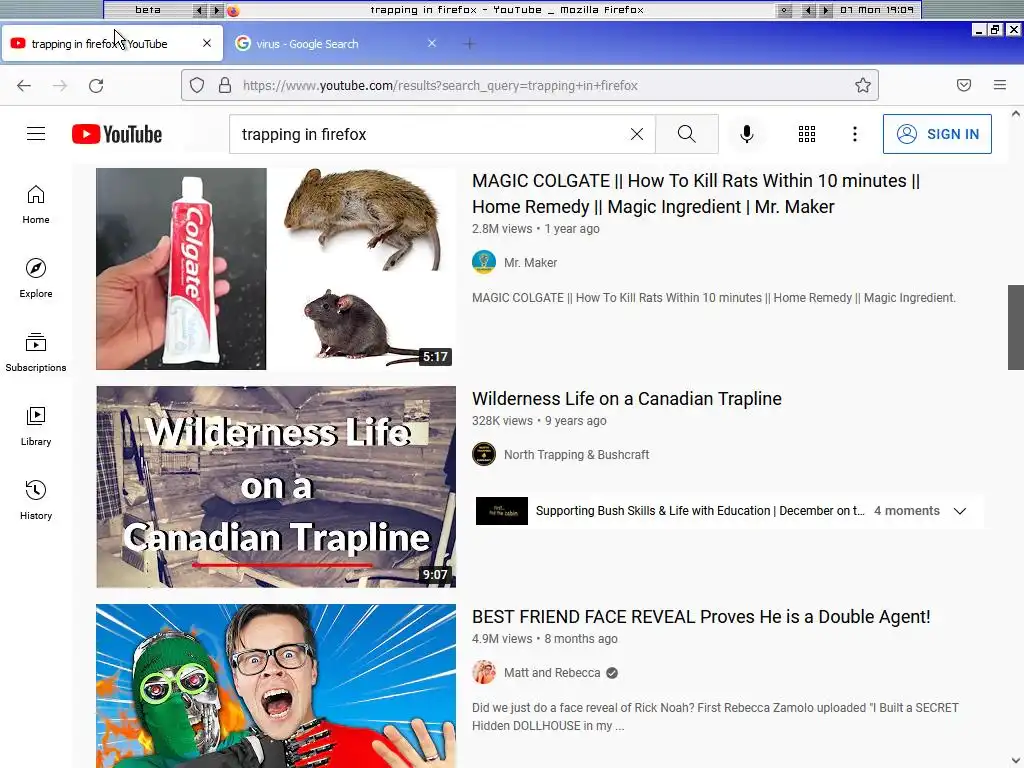Open BEST FRIEND FACE REVEAL video title
This screenshot has height=768, width=1024.
[701, 616]
